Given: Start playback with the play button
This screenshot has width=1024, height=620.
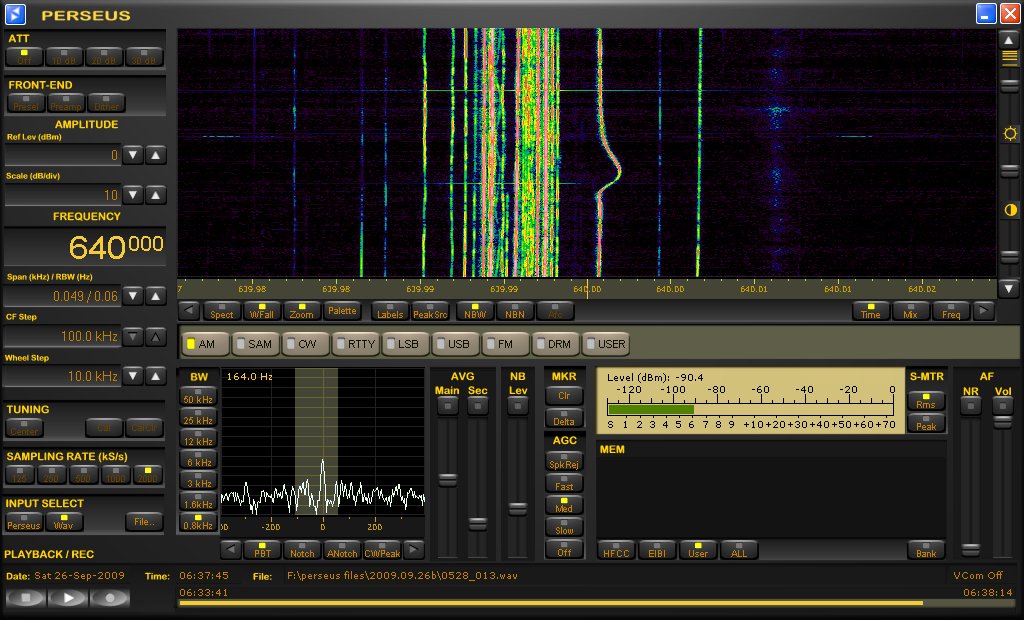Looking at the screenshot, I should pos(68,597).
